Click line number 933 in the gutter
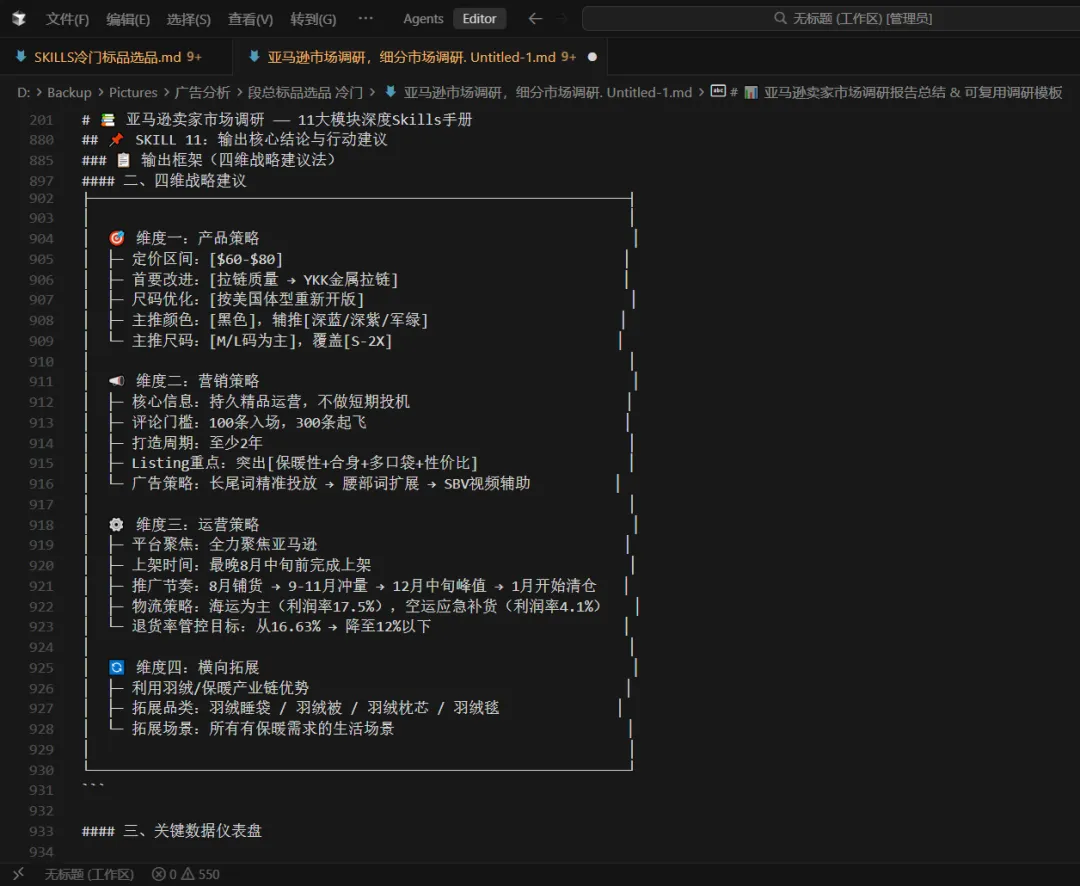Viewport: 1080px width, 886px height. [41, 831]
